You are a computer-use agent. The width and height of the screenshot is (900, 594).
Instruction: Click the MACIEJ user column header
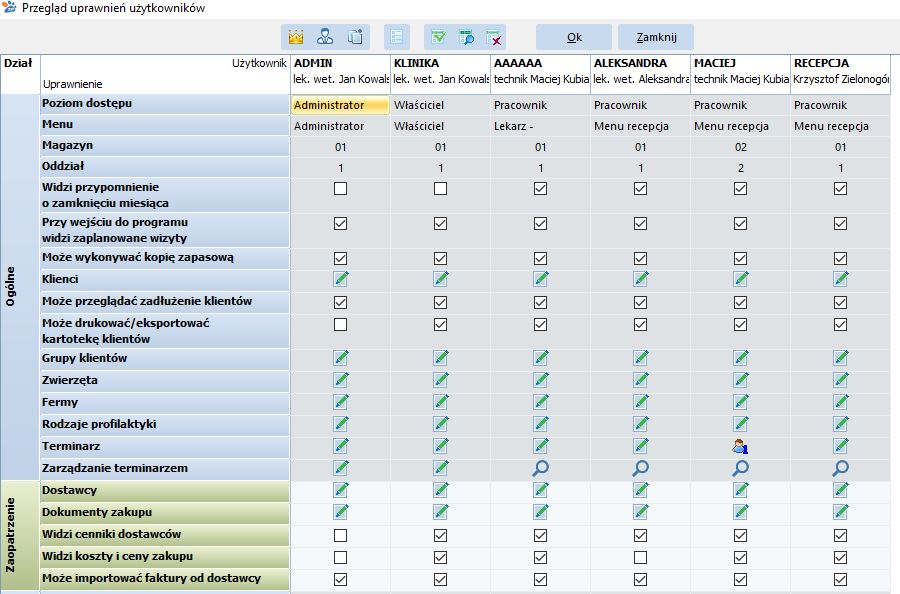pos(740,74)
